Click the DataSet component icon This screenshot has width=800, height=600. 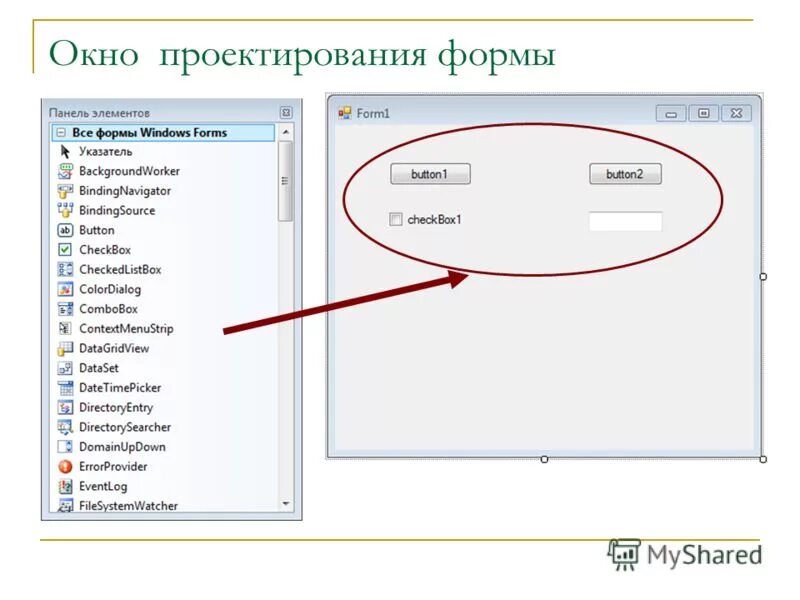pos(65,368)
